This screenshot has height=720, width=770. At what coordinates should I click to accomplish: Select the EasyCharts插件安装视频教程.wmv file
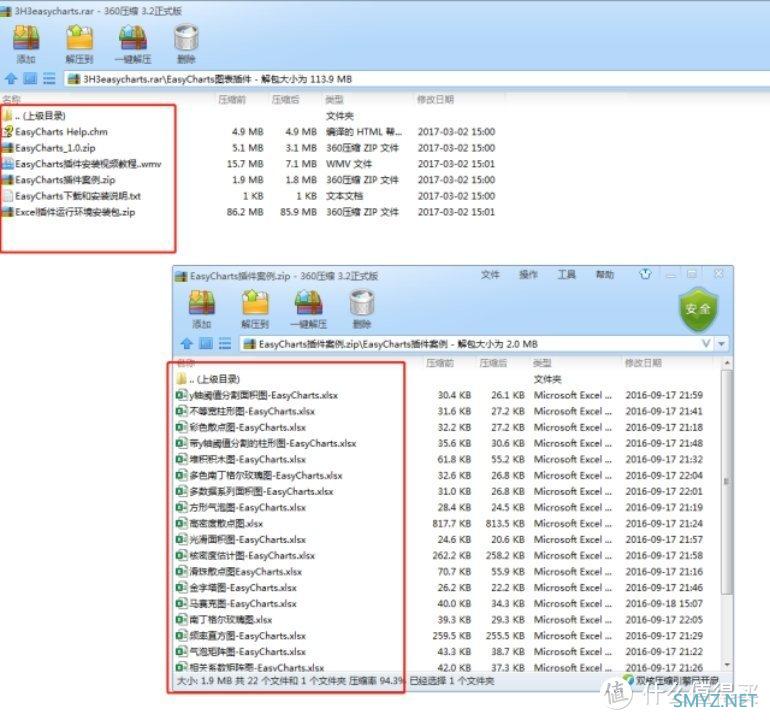[82, 164]
